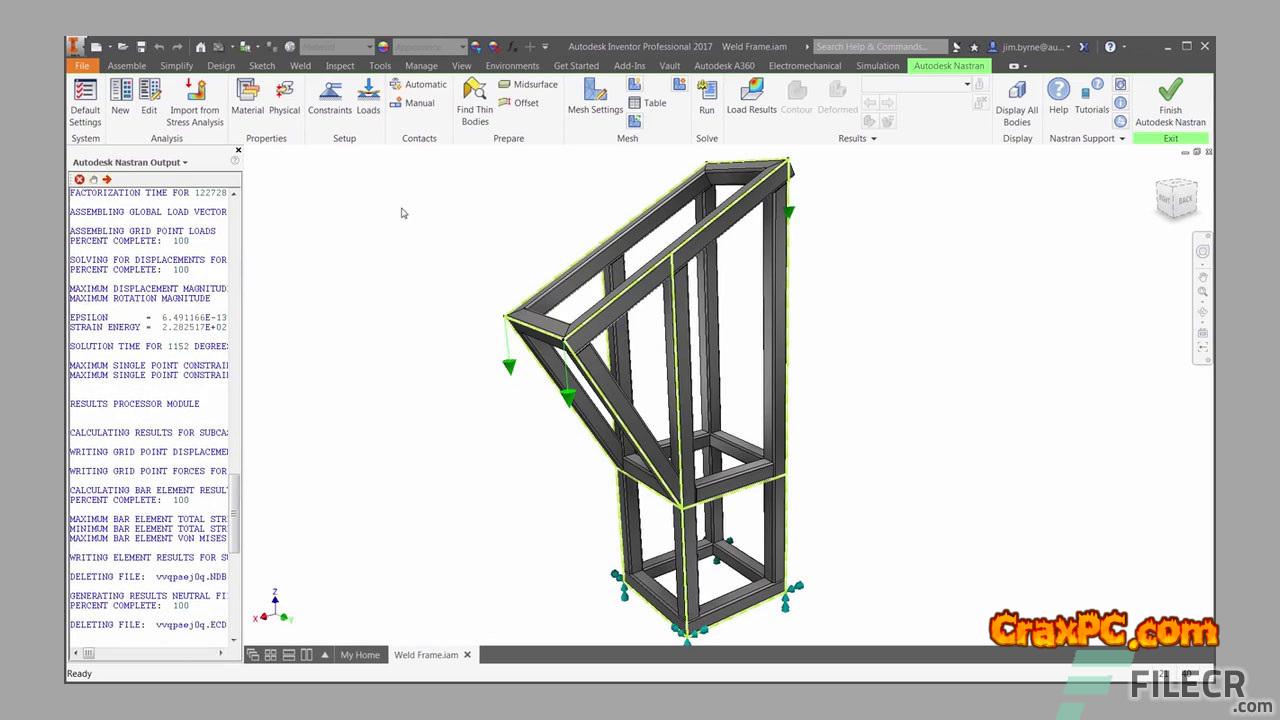Click Finish Autodesk Nastran button
Viewport: 1280px width, 720px height.
coord(1170,102)
